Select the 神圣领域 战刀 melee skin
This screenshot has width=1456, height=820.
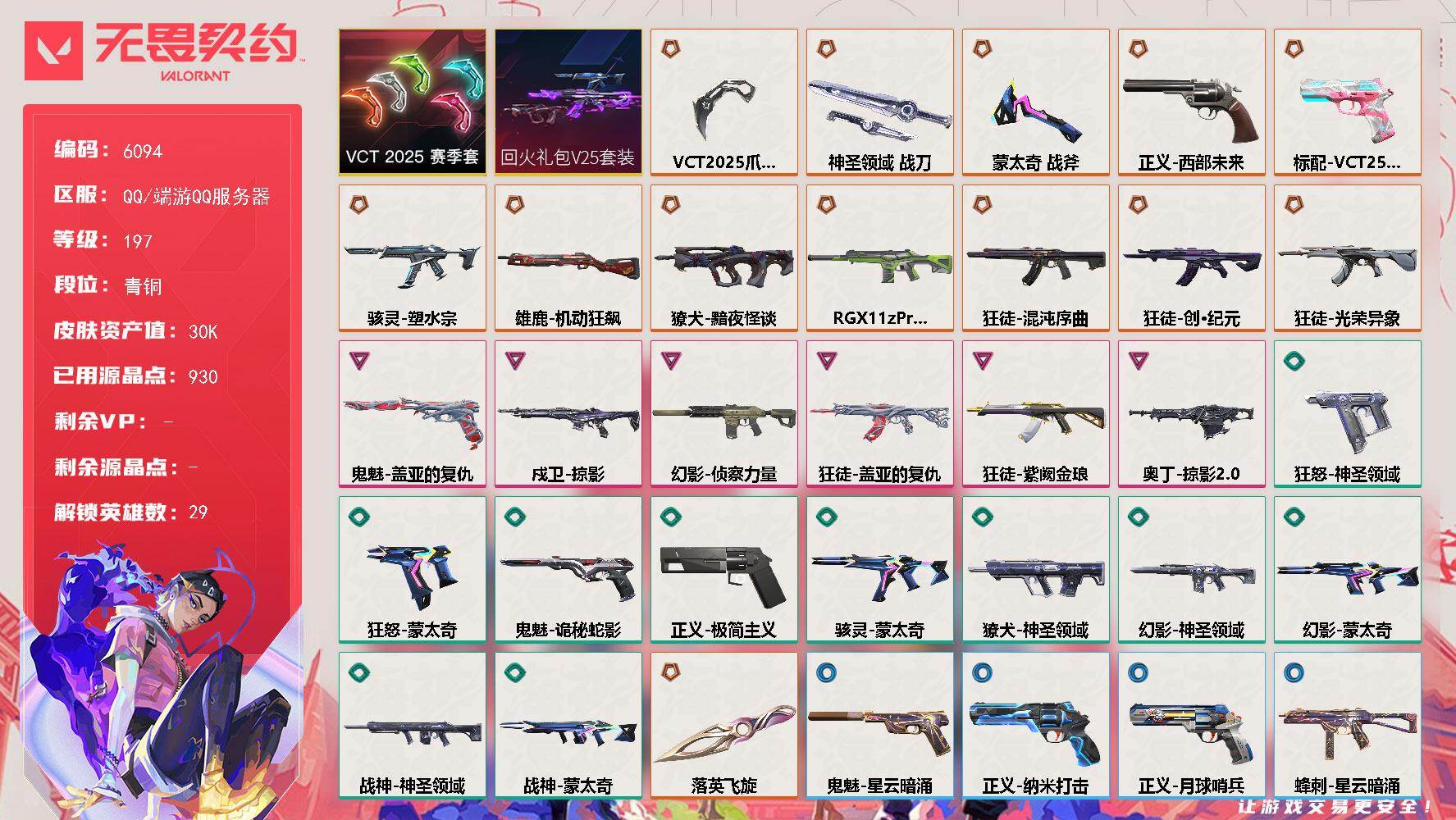click(879, 102)
